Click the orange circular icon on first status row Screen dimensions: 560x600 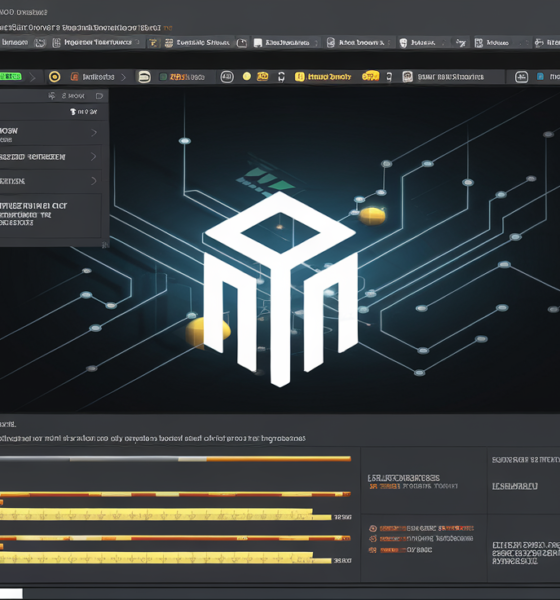(373, 528)
